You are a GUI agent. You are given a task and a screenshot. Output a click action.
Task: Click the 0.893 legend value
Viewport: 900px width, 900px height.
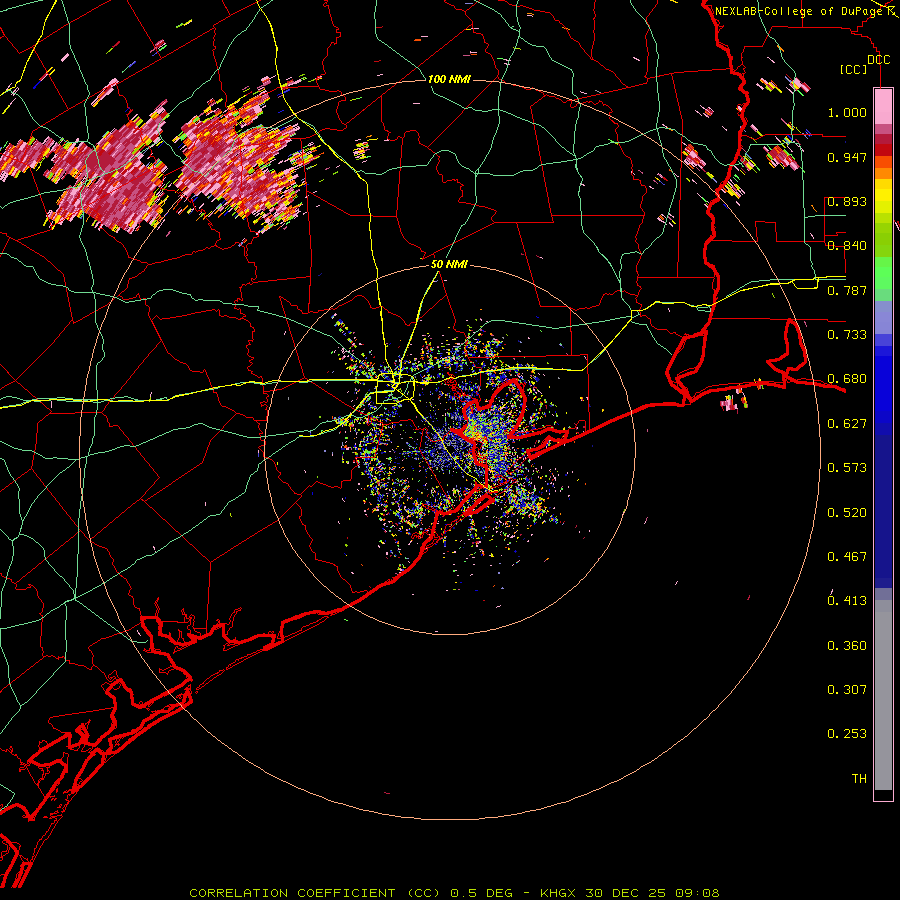click(847, 201)
